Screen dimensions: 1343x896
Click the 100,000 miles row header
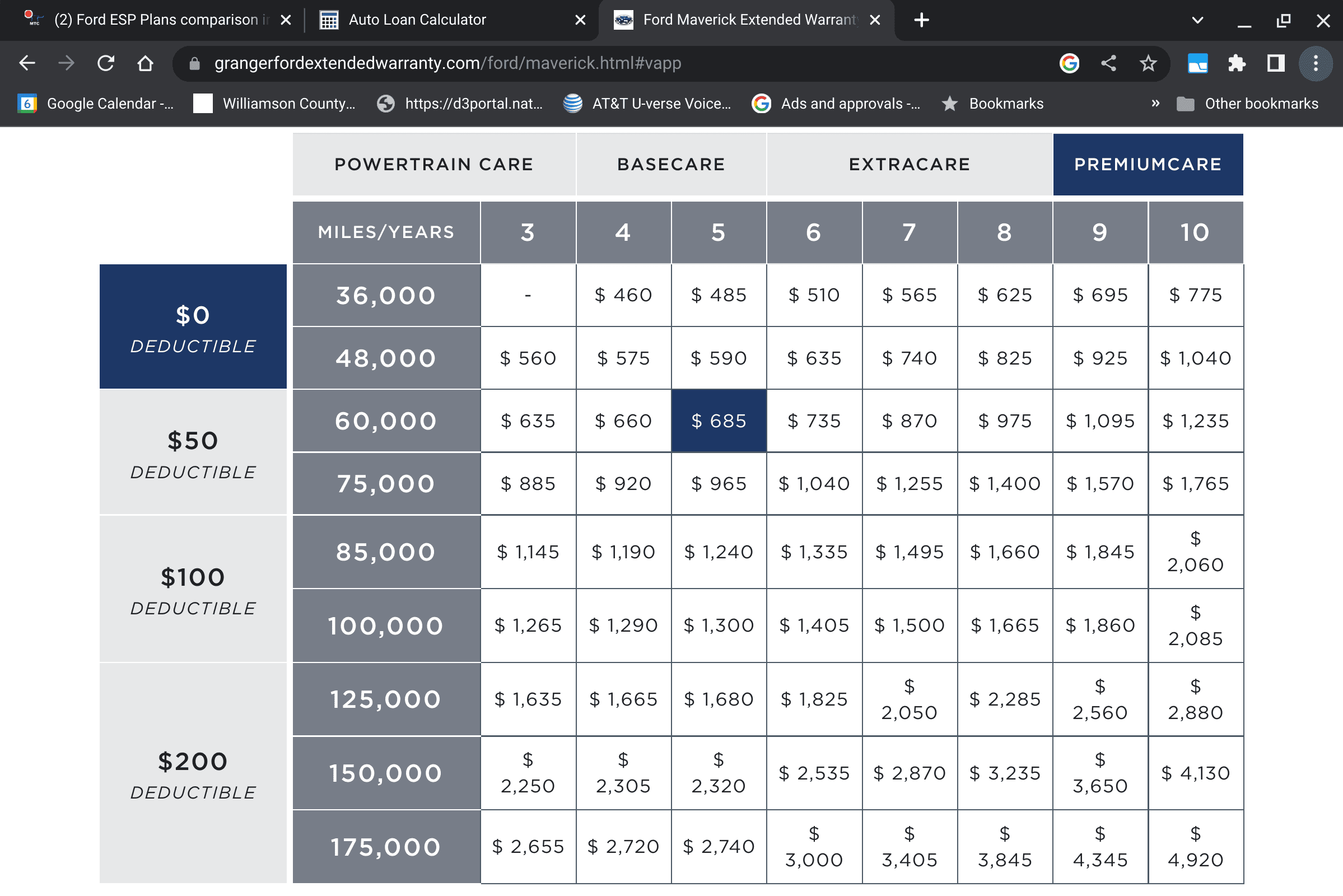pyautogui.click(x=386, y=626)
